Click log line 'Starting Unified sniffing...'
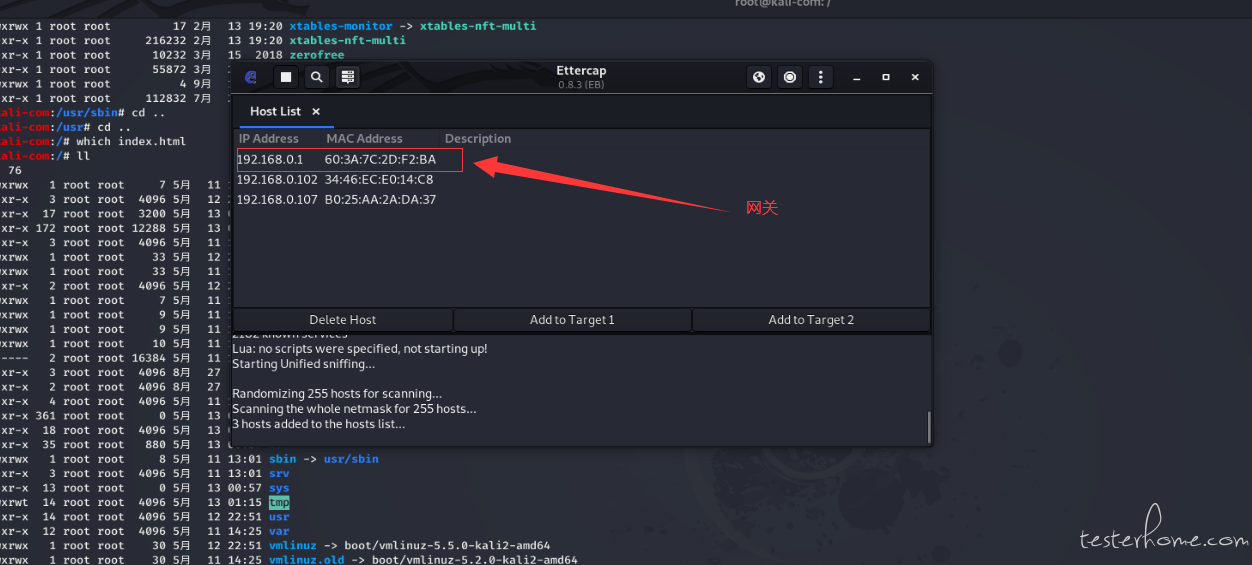Viewport: 1252px width, 565px height. [303, 364]
